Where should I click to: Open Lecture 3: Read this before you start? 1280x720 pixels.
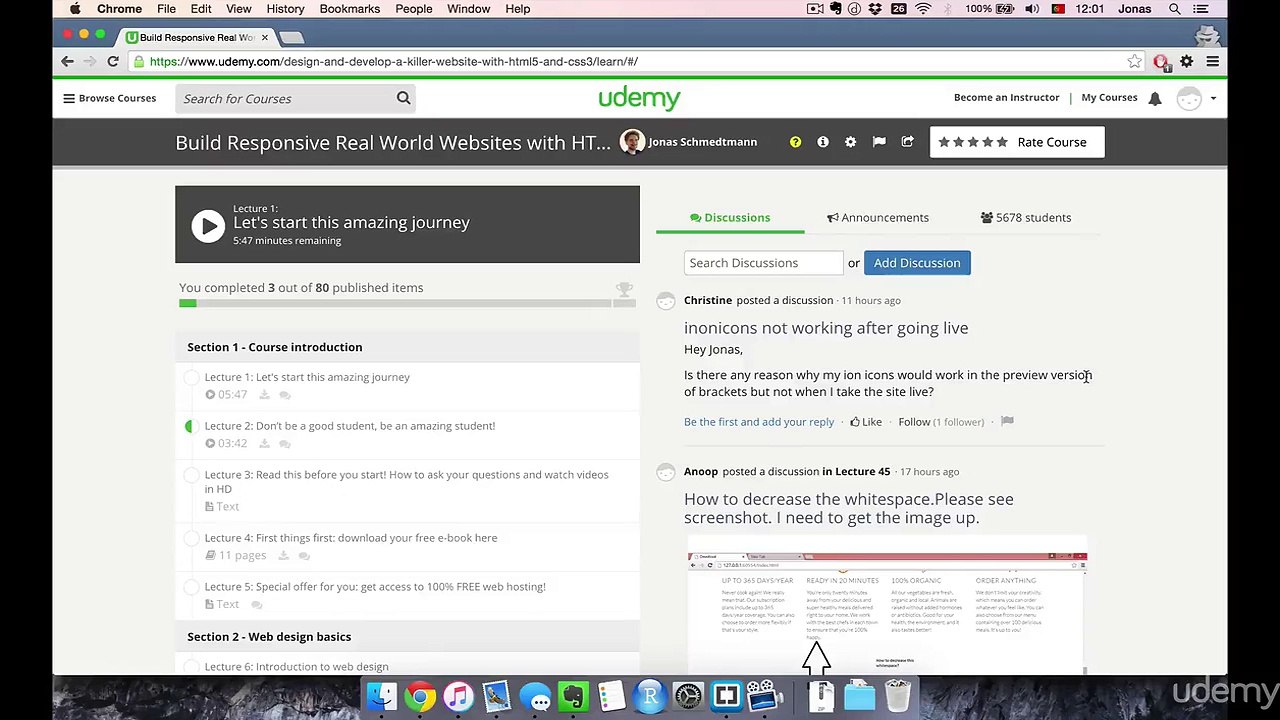tap(406, 482)
